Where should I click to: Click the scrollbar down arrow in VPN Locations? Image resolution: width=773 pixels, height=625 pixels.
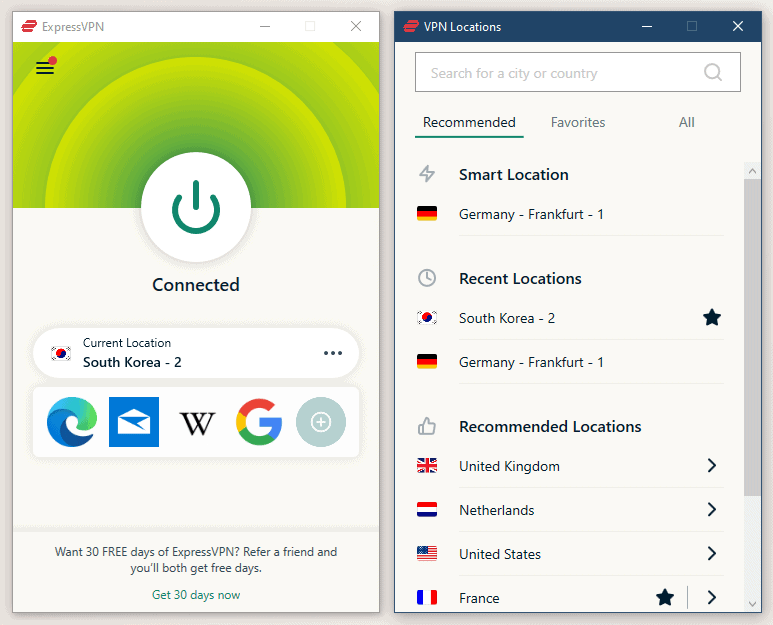click(752, 604)
